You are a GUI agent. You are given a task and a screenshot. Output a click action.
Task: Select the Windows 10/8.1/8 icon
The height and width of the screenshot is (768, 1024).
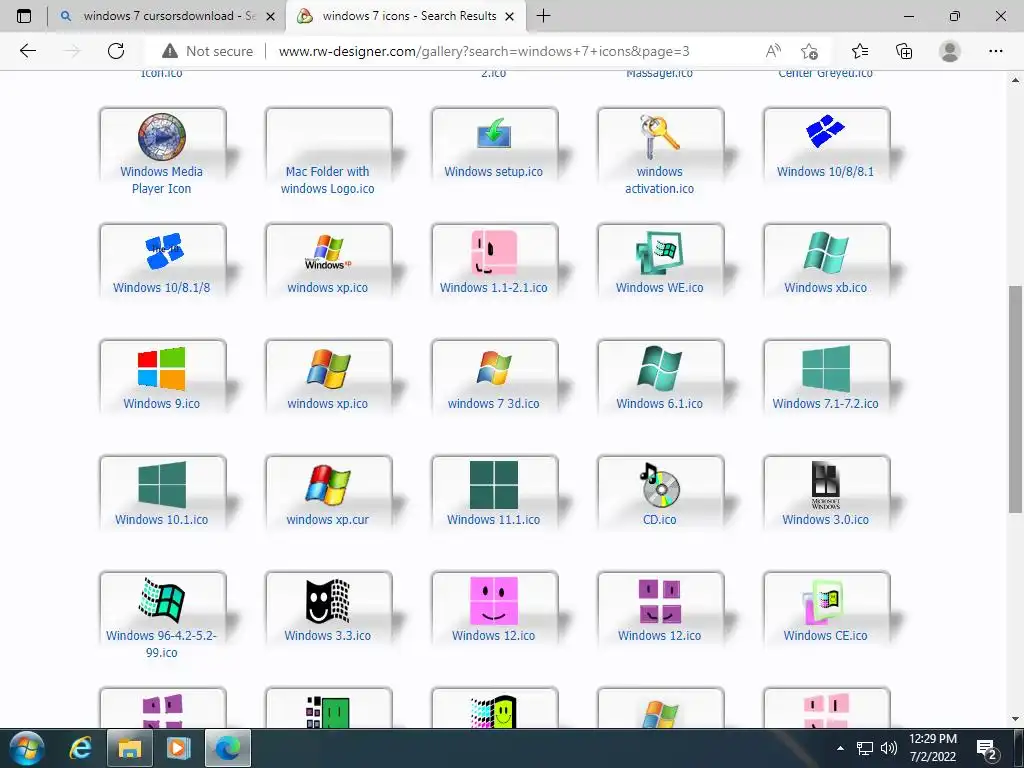[x=163, y=251]
